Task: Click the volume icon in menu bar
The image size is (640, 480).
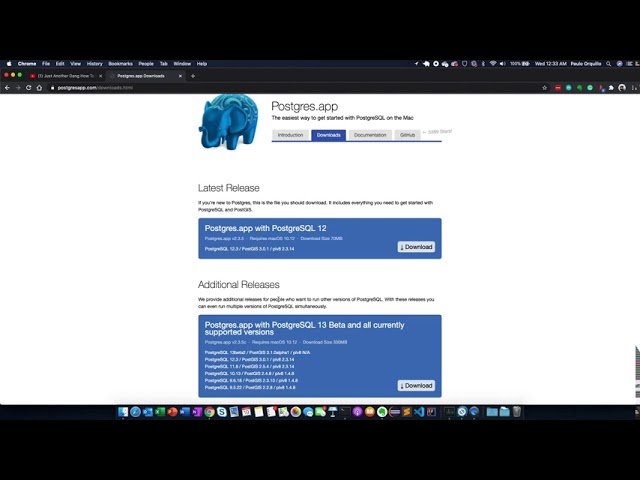Action: [502, 64]
